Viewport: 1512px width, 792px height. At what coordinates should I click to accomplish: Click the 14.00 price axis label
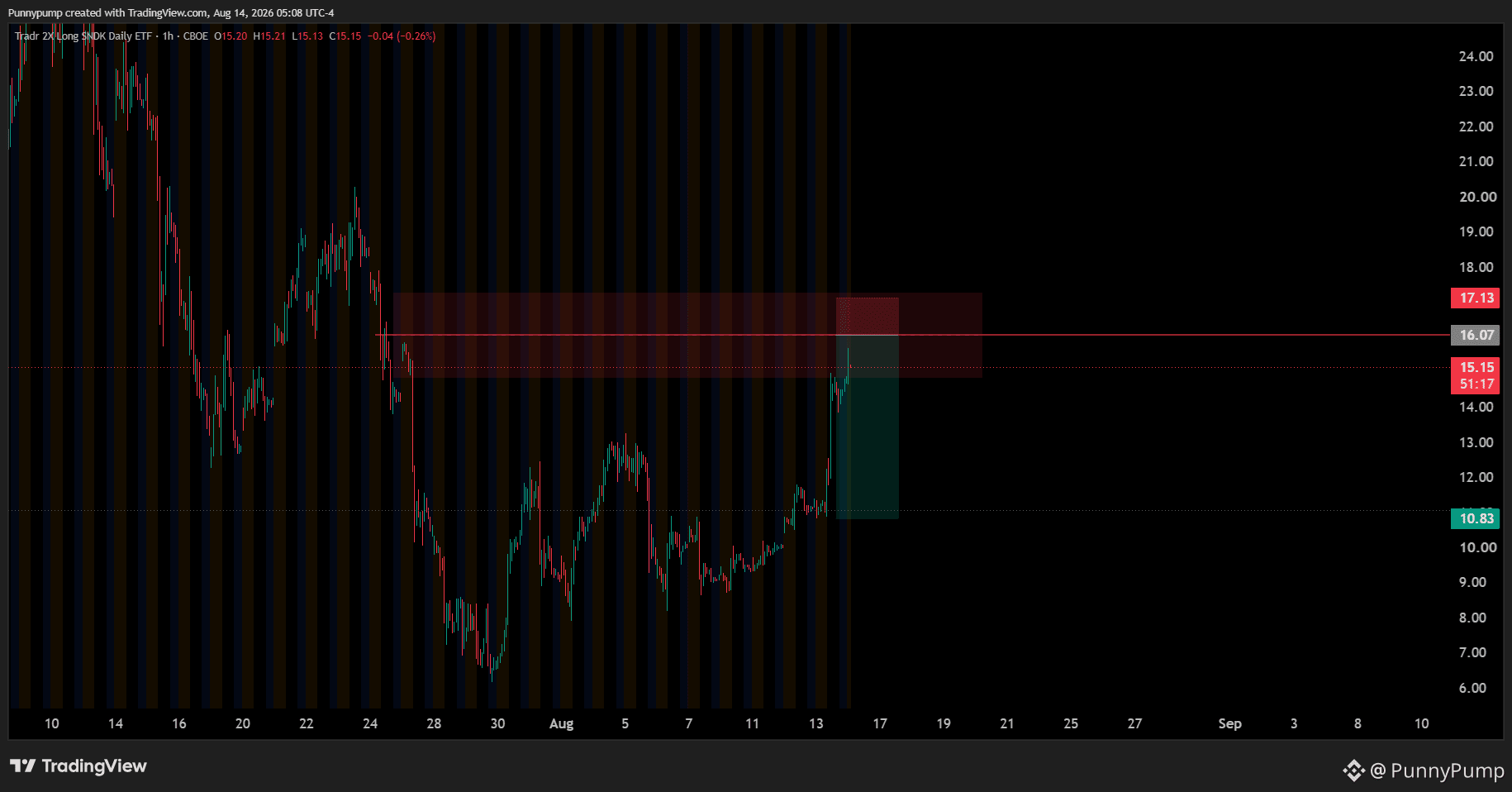[1476, 407]
